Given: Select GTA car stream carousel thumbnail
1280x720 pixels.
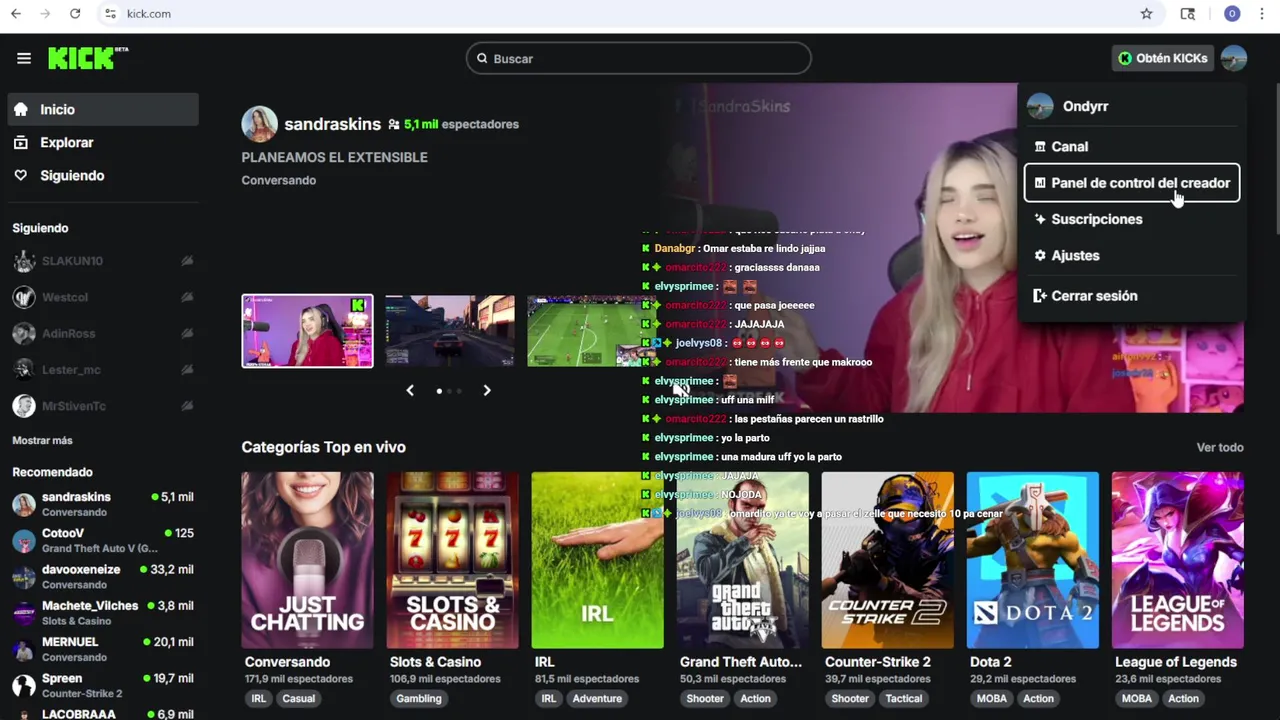Looking at the screenshot, I should pyautogui.click(x=450, y=331).
